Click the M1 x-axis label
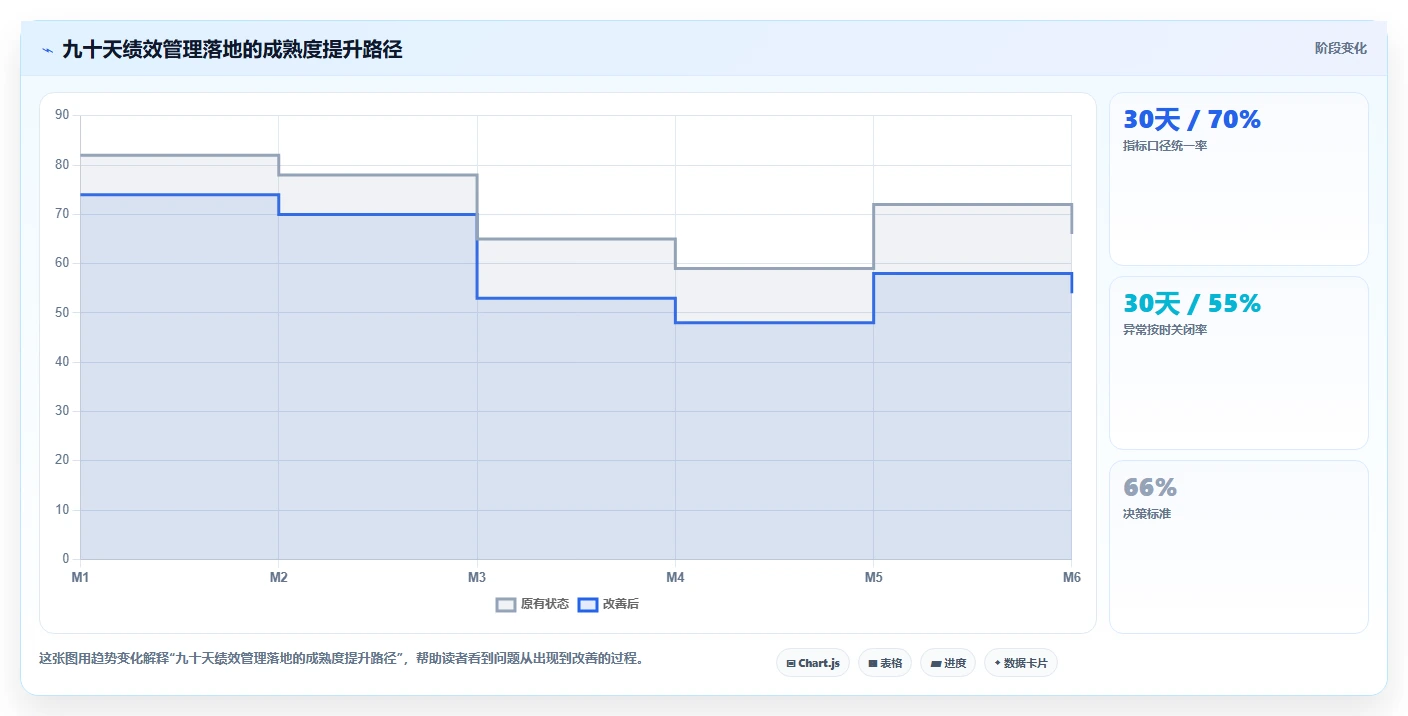The height and width of the screenshot is (716, 1408). pos(80,577)
